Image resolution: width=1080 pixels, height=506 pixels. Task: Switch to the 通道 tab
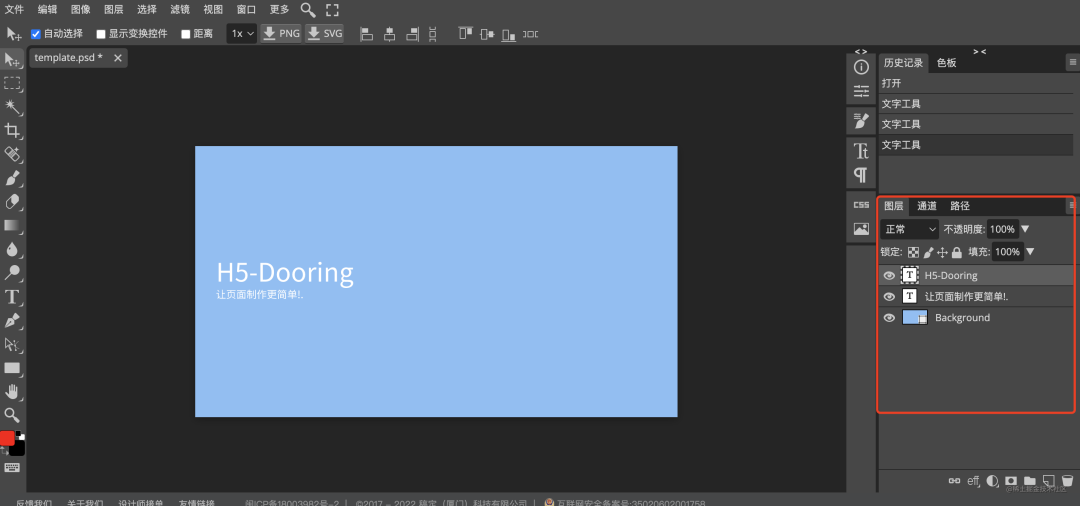click(927, 206)
